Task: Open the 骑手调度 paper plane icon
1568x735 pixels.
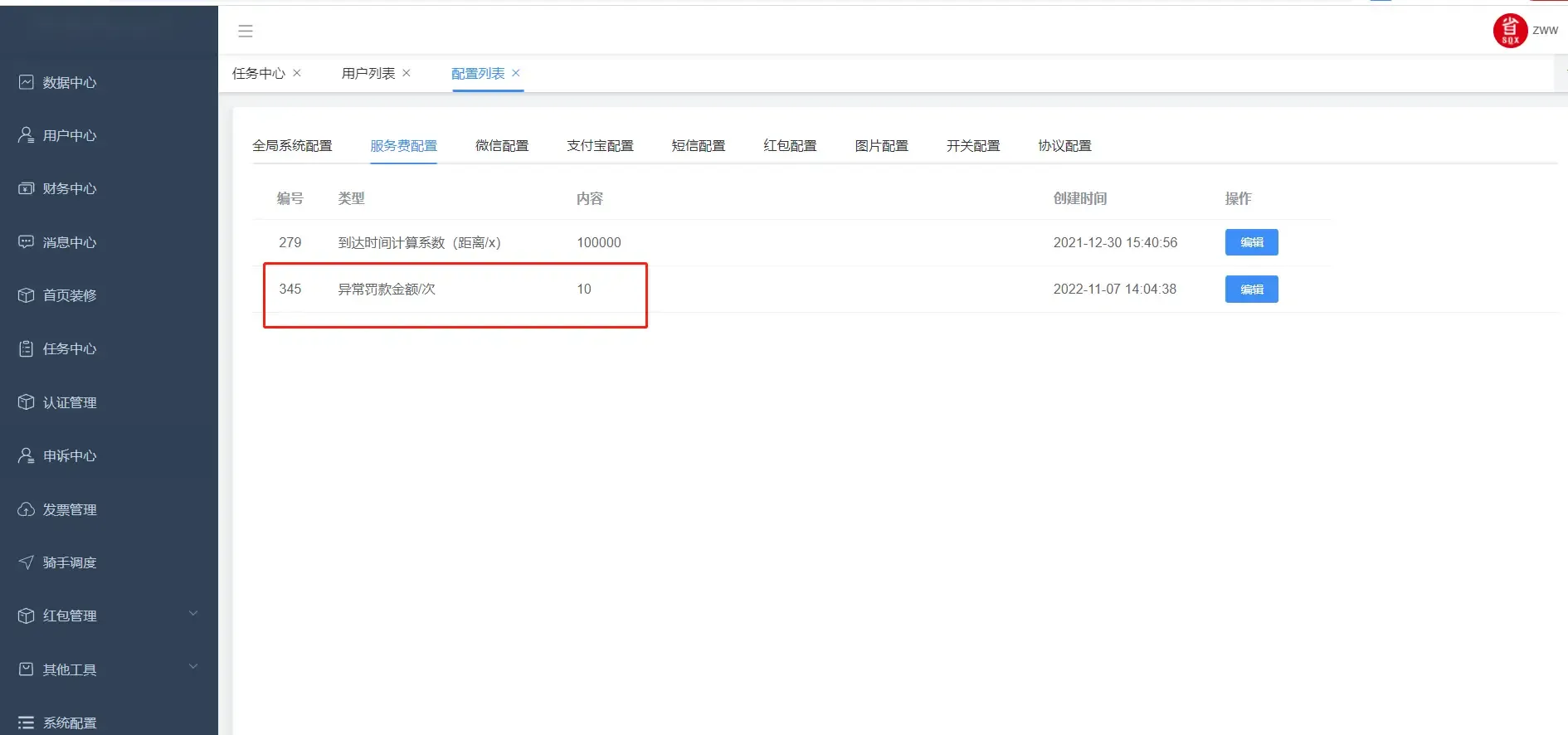Action: [27, 562]
